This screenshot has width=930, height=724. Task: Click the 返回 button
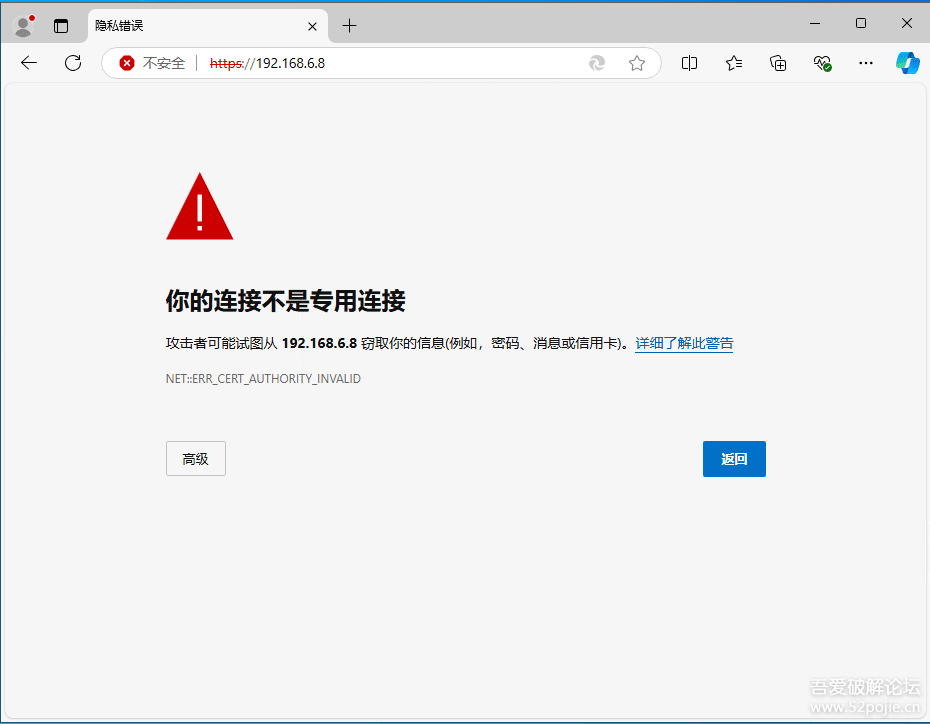pyautogui.click(x=734, y=458)
